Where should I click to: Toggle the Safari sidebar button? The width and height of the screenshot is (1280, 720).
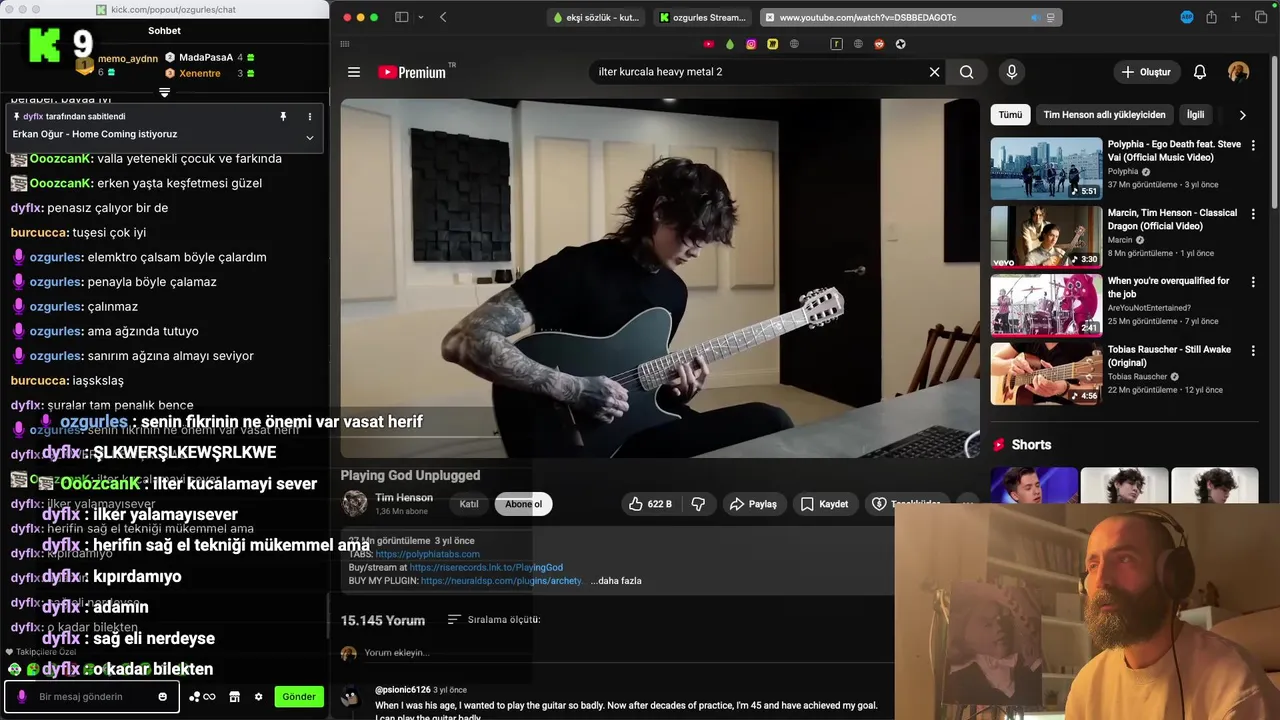(x=401, y=17)
